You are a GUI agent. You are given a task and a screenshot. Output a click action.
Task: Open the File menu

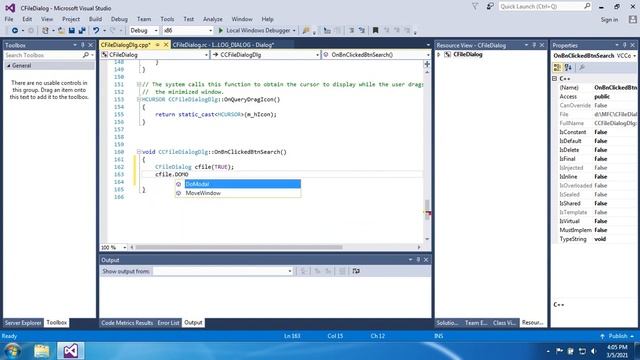coord(9,19)
